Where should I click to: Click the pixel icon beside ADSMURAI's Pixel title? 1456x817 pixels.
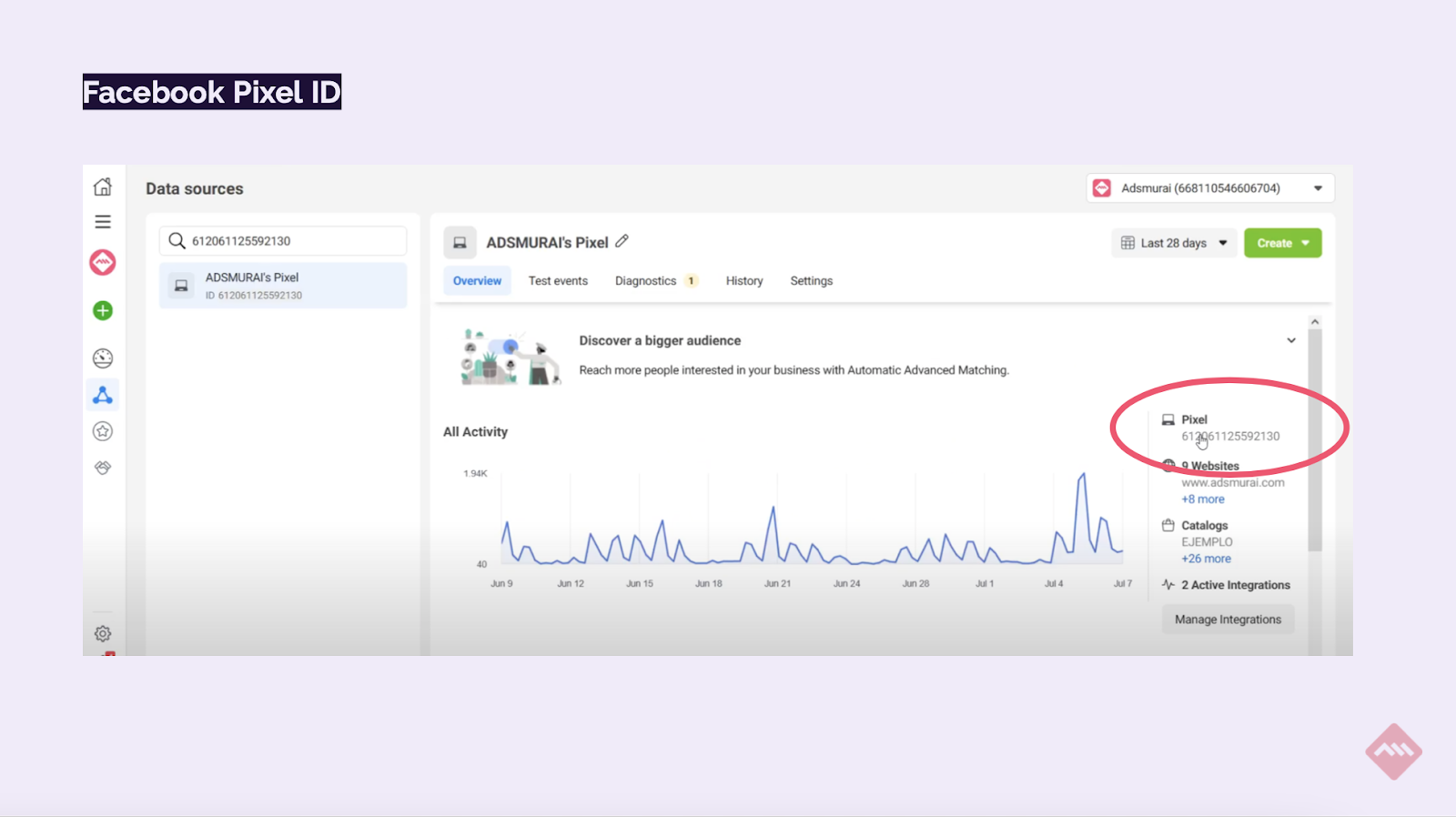(x=460, y=243)
